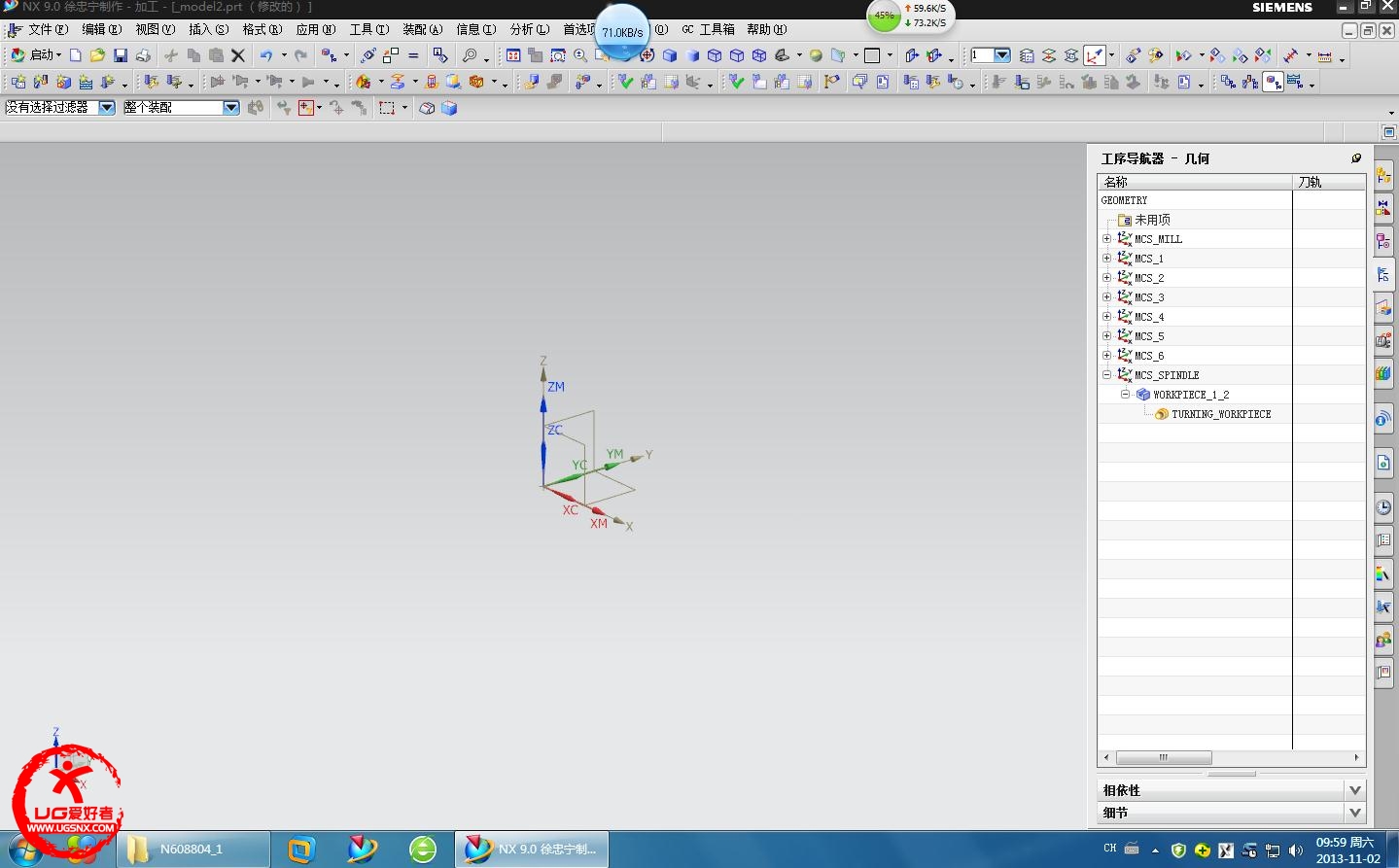Image resolution: width=1399 pixels, height=868 pixels.
Task: Click the volume icon in system tray
Action: pos(1296,851)
